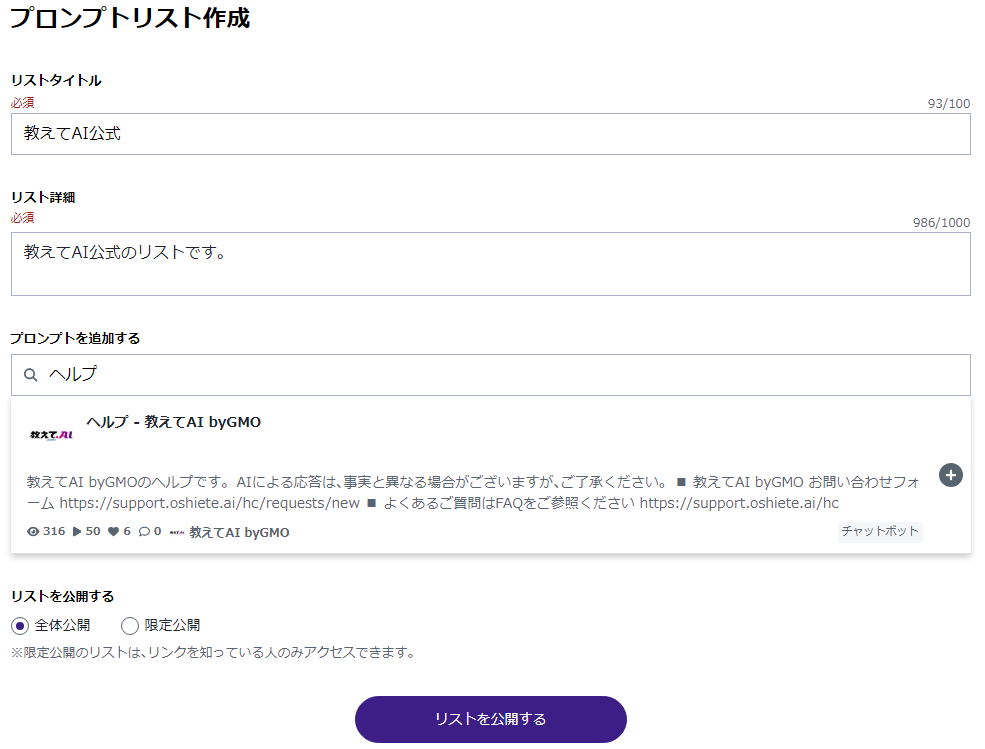The width and height of the screenshot is (985, 749).
Task: Click the リストタイトル field label
Action: pyautogui.click(x=56, y=80)
